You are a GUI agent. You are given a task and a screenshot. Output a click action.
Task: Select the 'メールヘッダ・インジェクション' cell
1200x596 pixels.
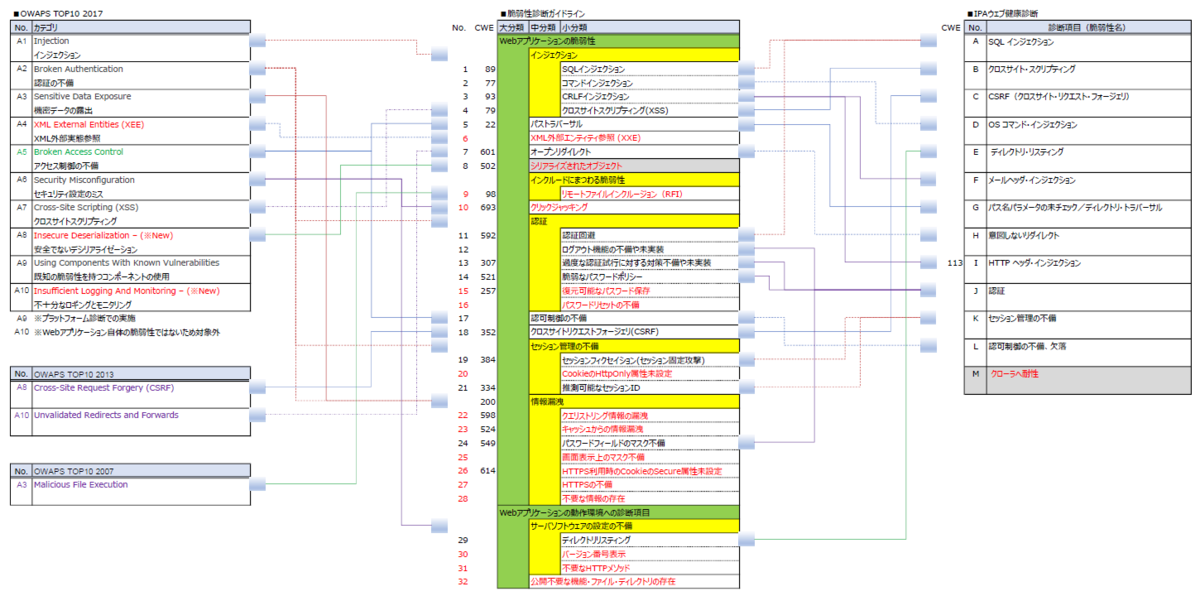click(x=1090, y=180)
